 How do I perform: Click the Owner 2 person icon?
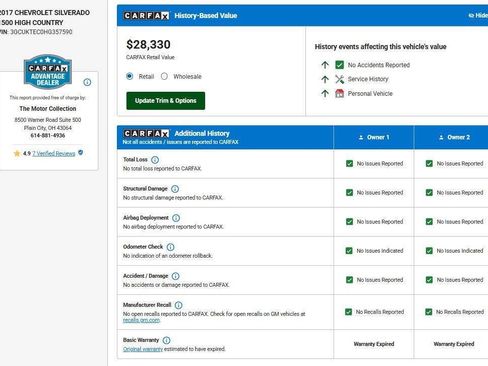pyautogui.click(x=441, y=137)
